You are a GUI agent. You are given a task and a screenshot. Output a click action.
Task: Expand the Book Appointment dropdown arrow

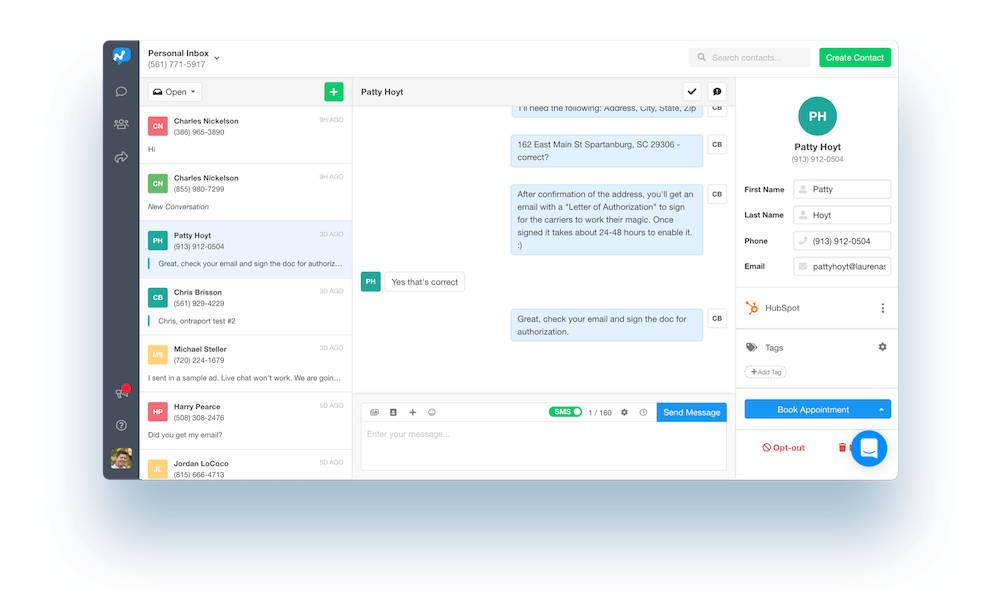(881, 409)
